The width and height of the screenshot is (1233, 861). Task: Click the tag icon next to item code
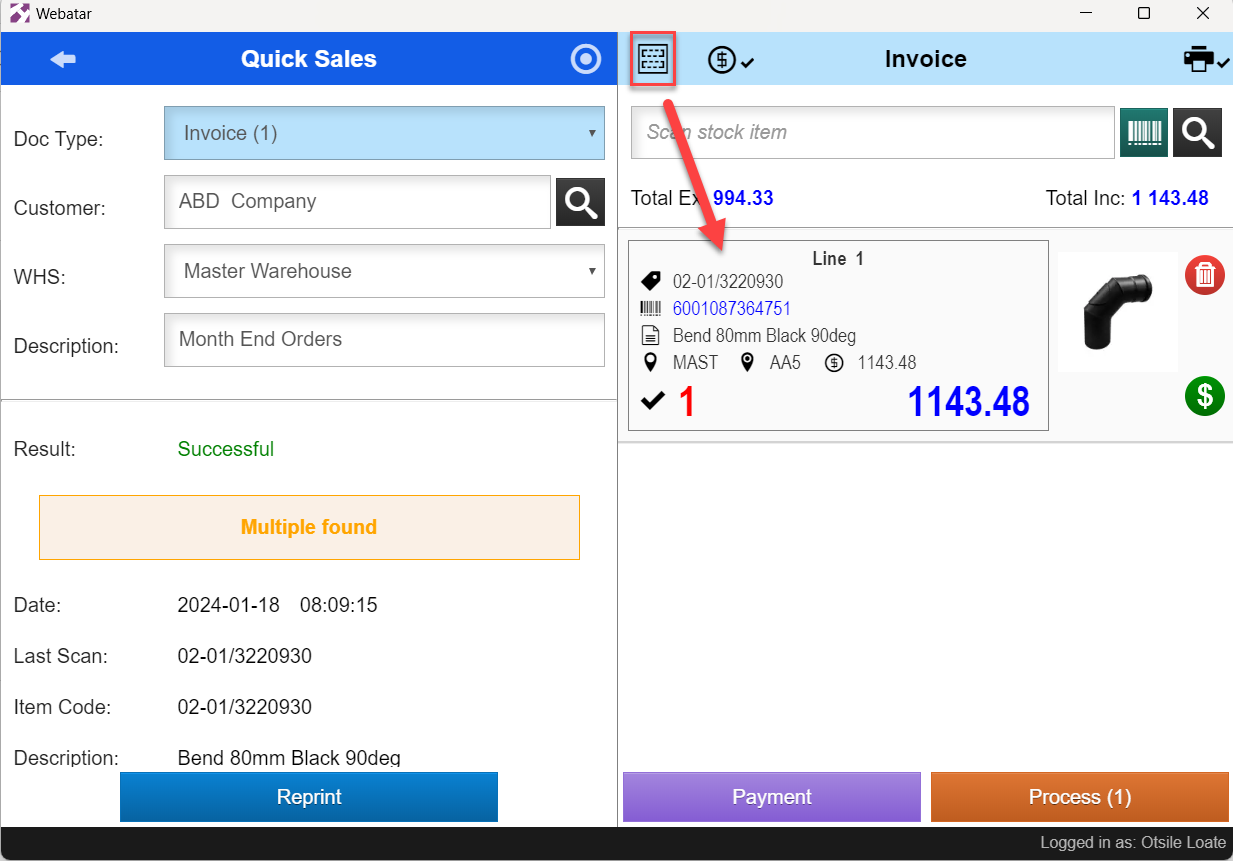651,281
